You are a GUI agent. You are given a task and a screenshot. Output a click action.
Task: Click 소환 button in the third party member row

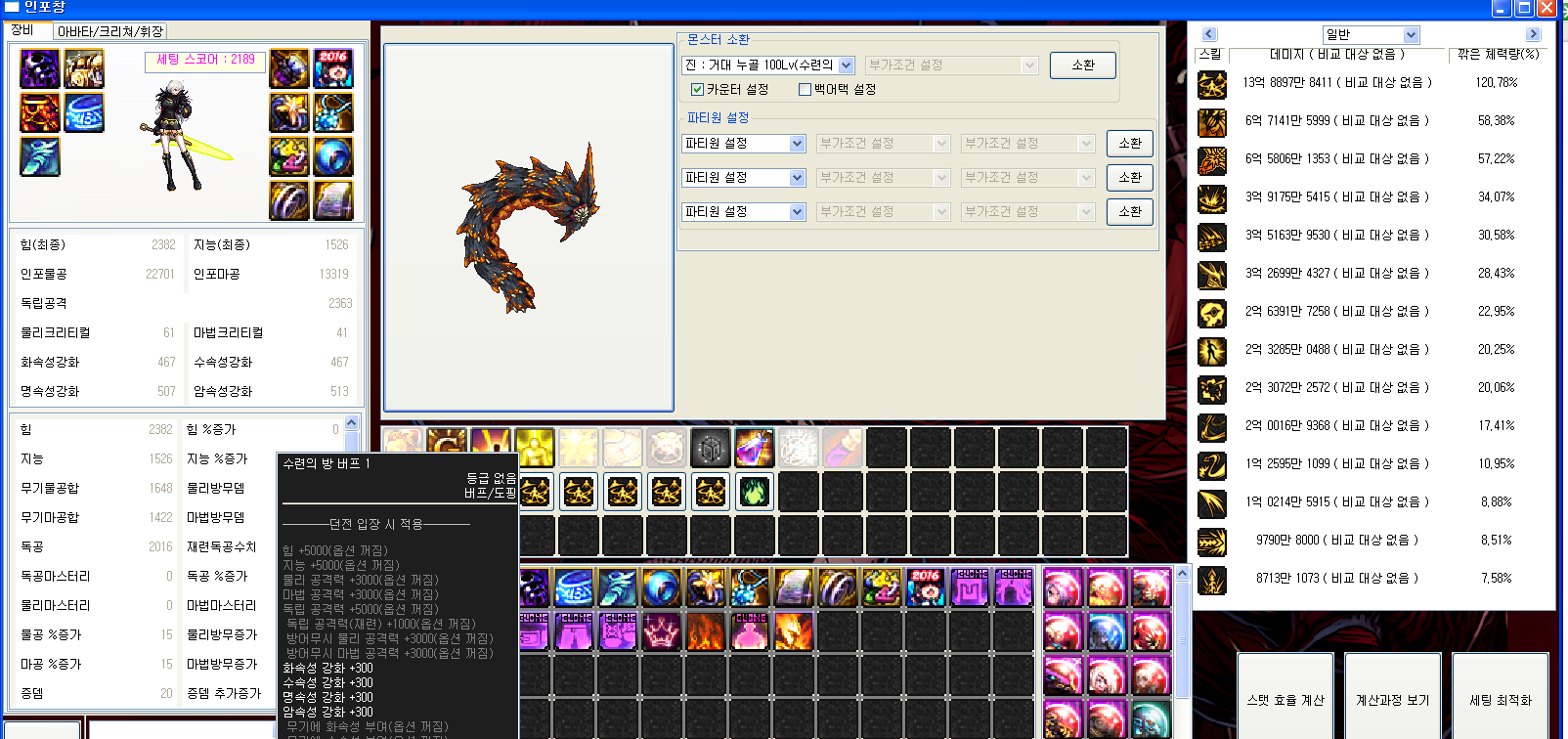(1130, 212)
